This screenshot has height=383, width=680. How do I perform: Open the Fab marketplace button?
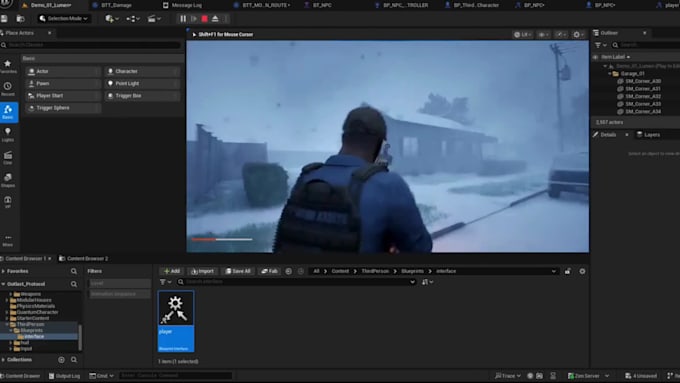point(269,271)
